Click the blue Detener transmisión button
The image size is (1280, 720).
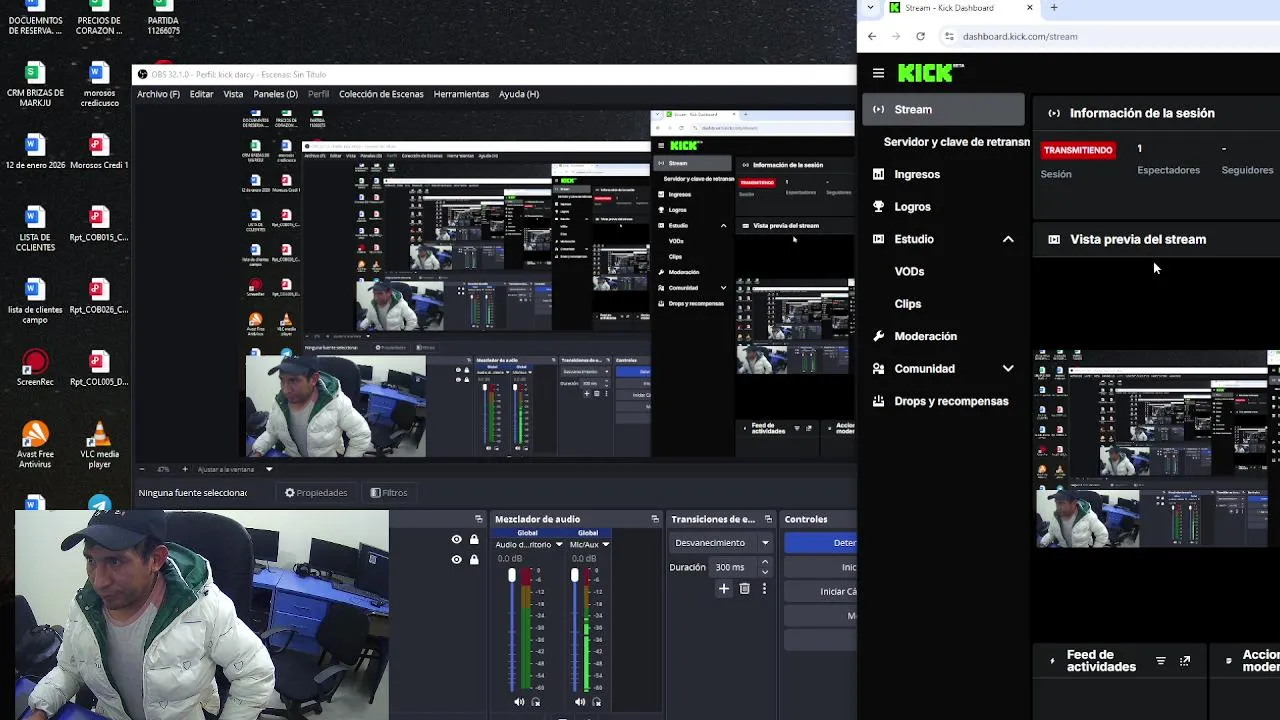(821, 543)
